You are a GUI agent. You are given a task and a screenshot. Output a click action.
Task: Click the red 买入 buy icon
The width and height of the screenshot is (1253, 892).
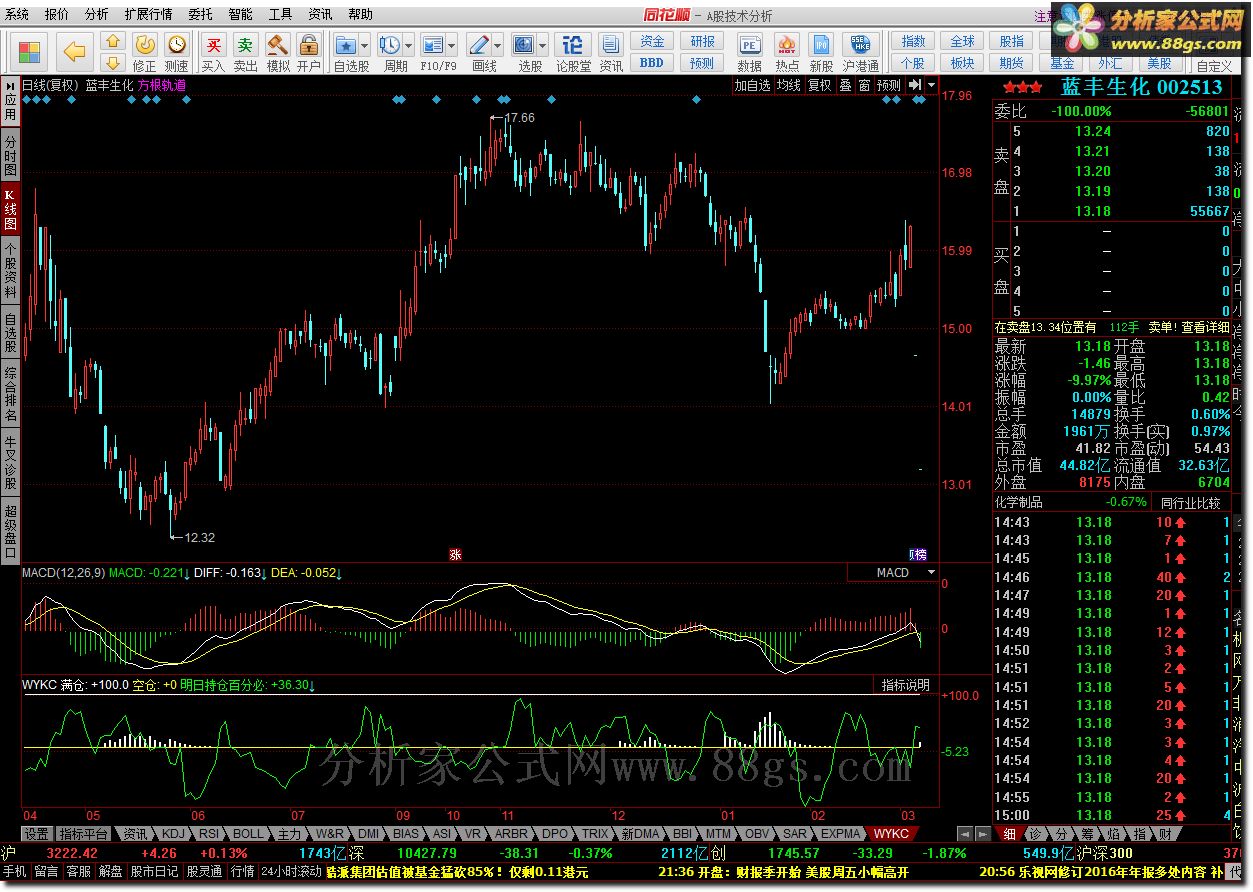coord(213,51)
